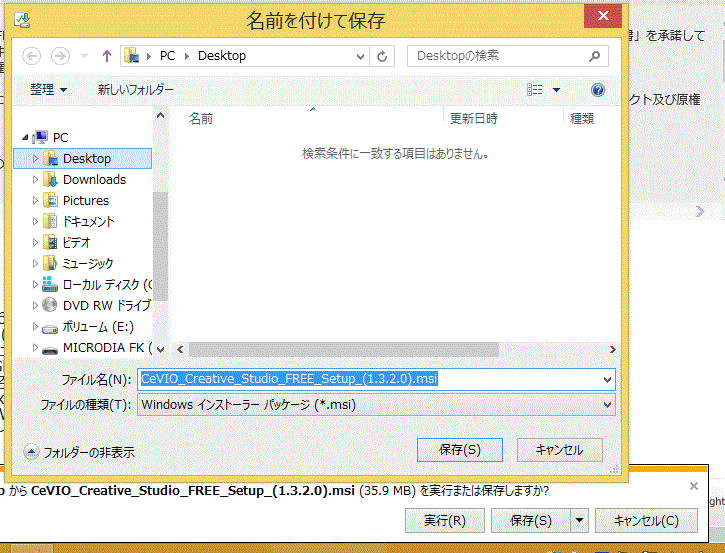Expand the Pictures tree node

[x=35, y=201]
